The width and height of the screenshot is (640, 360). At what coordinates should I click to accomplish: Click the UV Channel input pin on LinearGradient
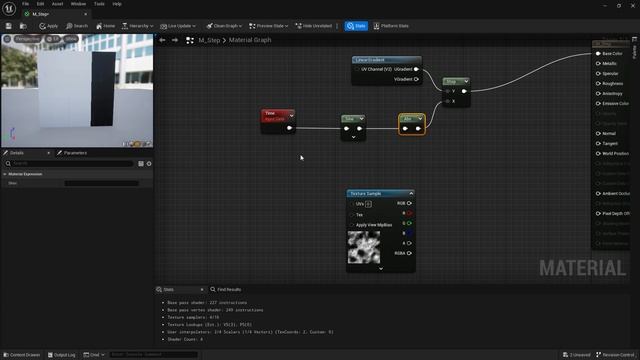coord(357,69)
